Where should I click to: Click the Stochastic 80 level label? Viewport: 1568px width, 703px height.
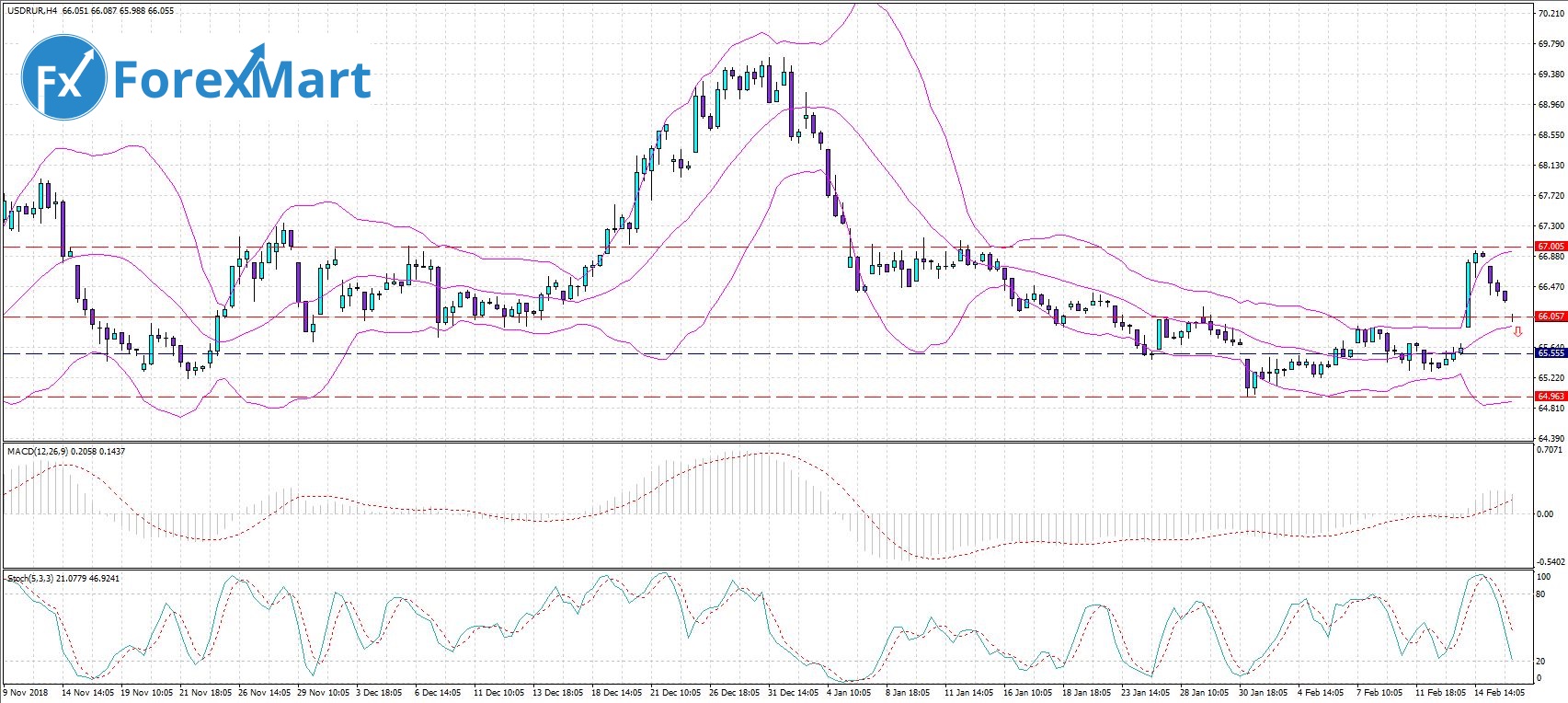(x=1541, y=594)
